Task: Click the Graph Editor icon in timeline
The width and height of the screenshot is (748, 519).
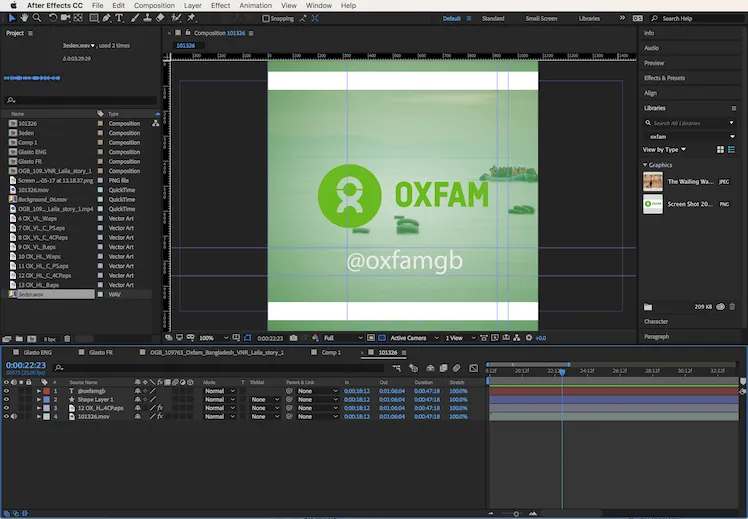Action: tap(473, 368)
